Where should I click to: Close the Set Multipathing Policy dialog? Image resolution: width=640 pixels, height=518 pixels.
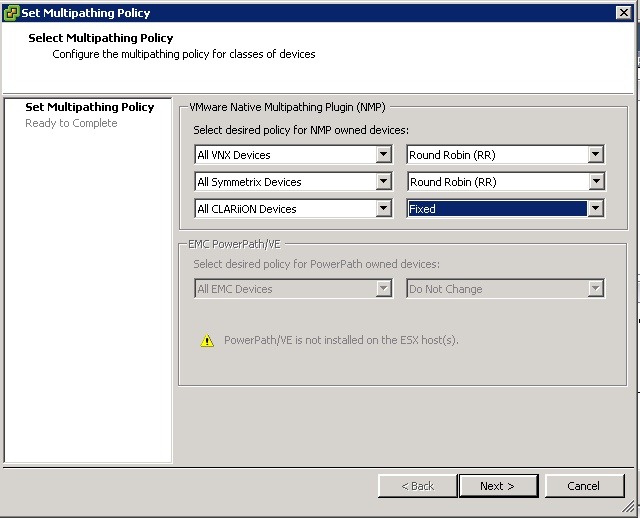[623, 13]
